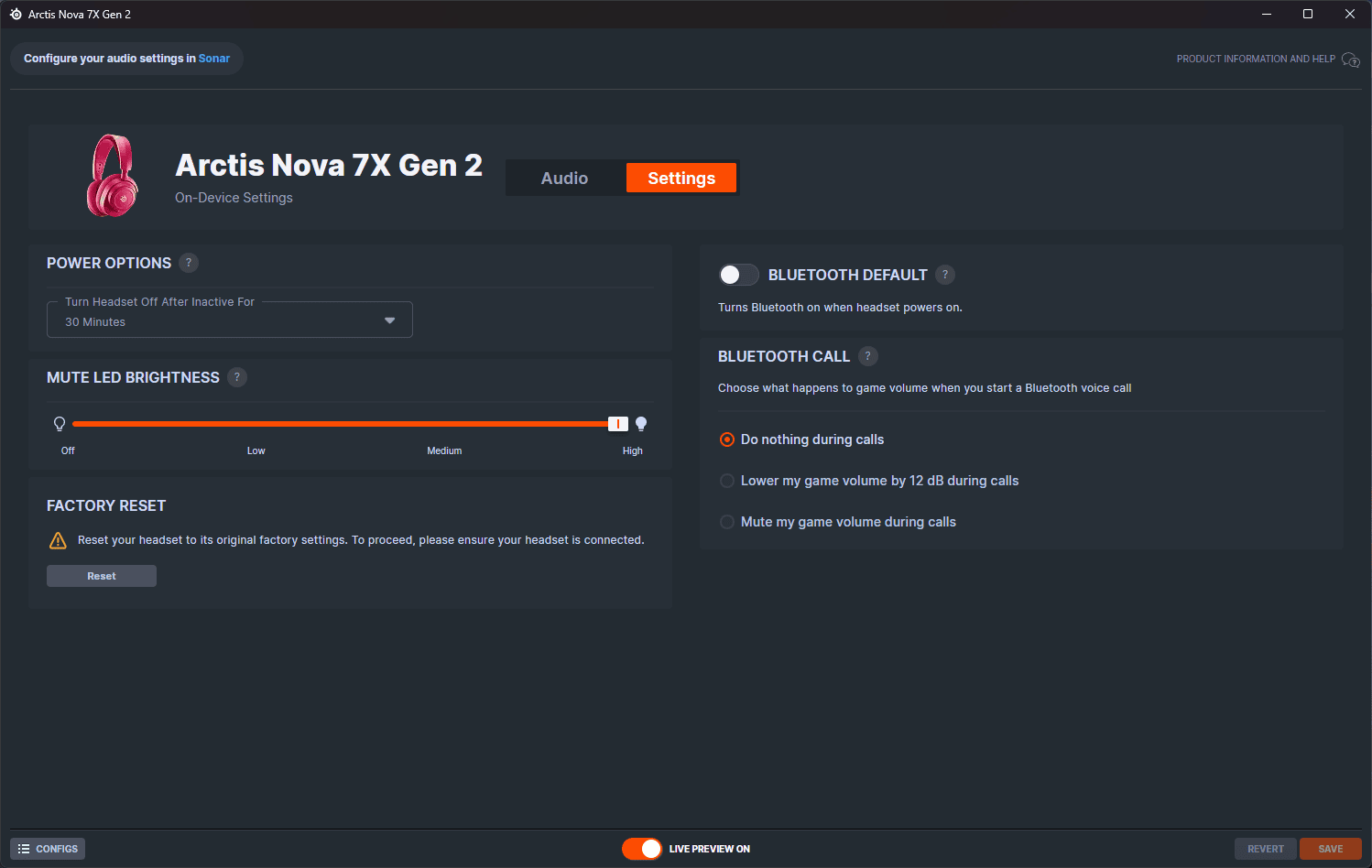The width and height of the screenshot is (1372, 868).
Task: Click the Mute LED Brightness help icon
Action: point(237,377)
